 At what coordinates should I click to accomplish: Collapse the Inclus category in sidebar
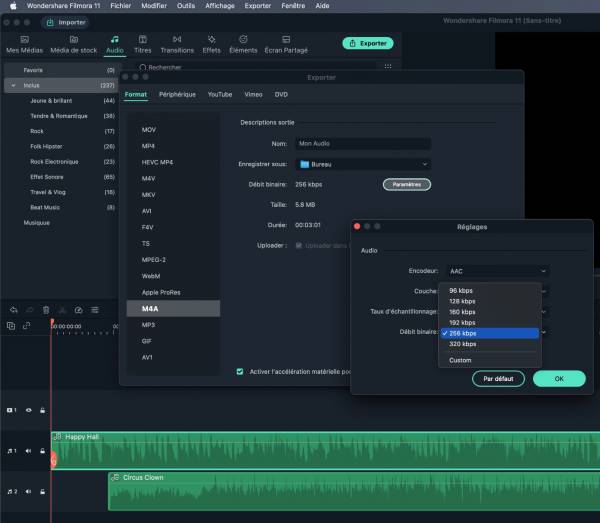click(12, 86)
